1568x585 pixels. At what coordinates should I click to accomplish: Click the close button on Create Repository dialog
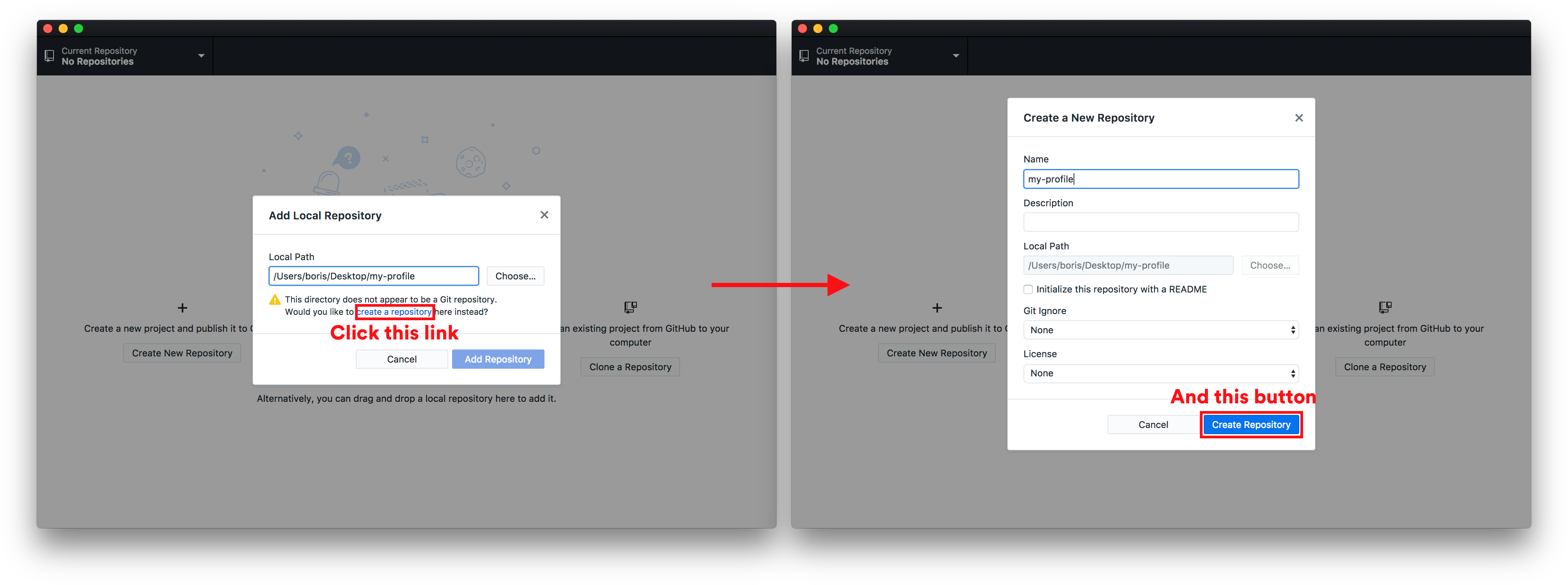pyautogui.click(x=1298, y=117)
